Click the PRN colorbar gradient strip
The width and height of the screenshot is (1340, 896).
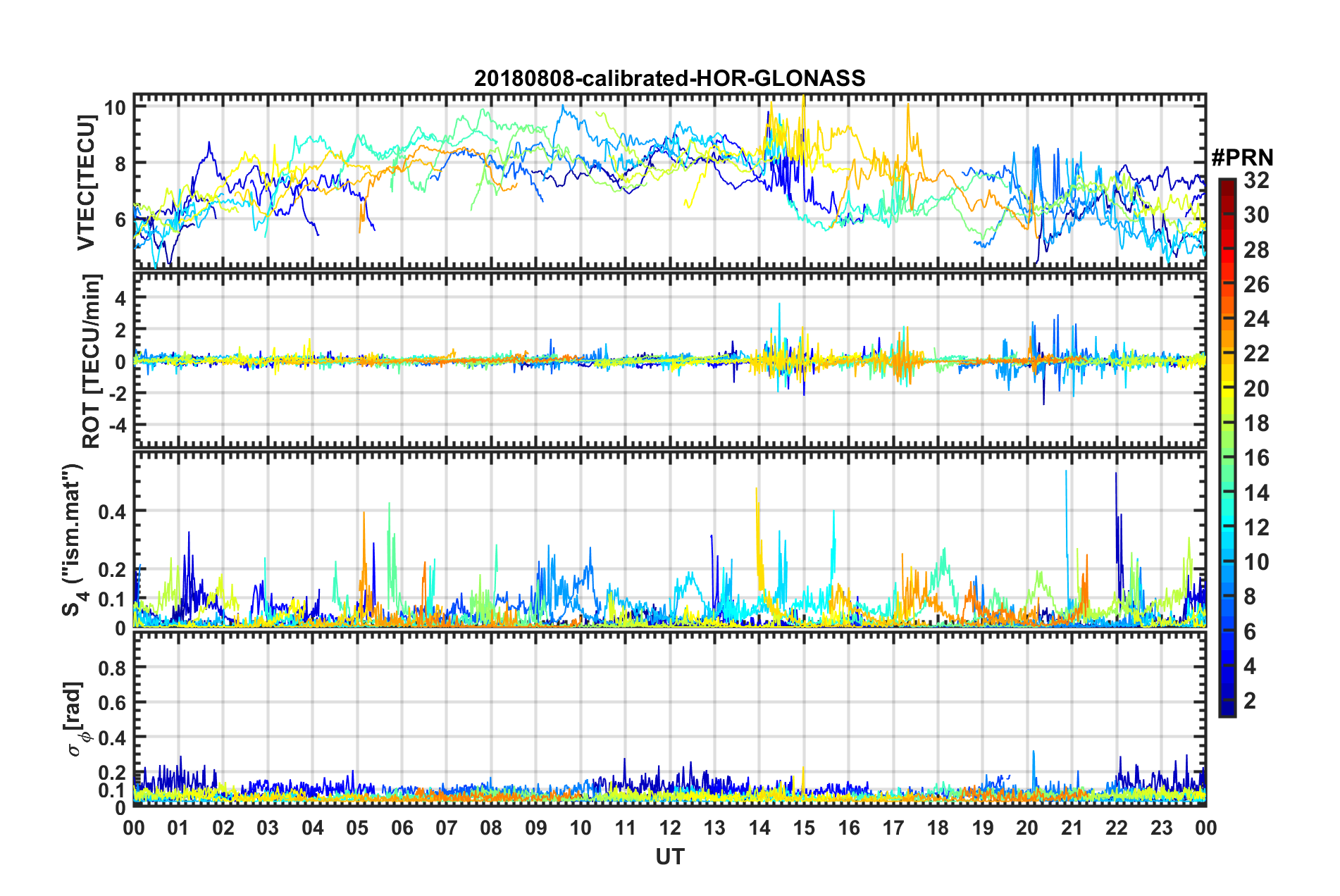coord(1227,447)
